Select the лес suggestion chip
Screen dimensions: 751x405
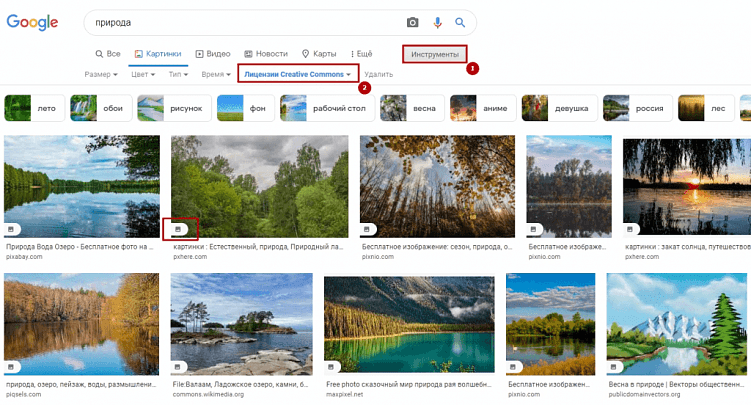tap(706, 108)
